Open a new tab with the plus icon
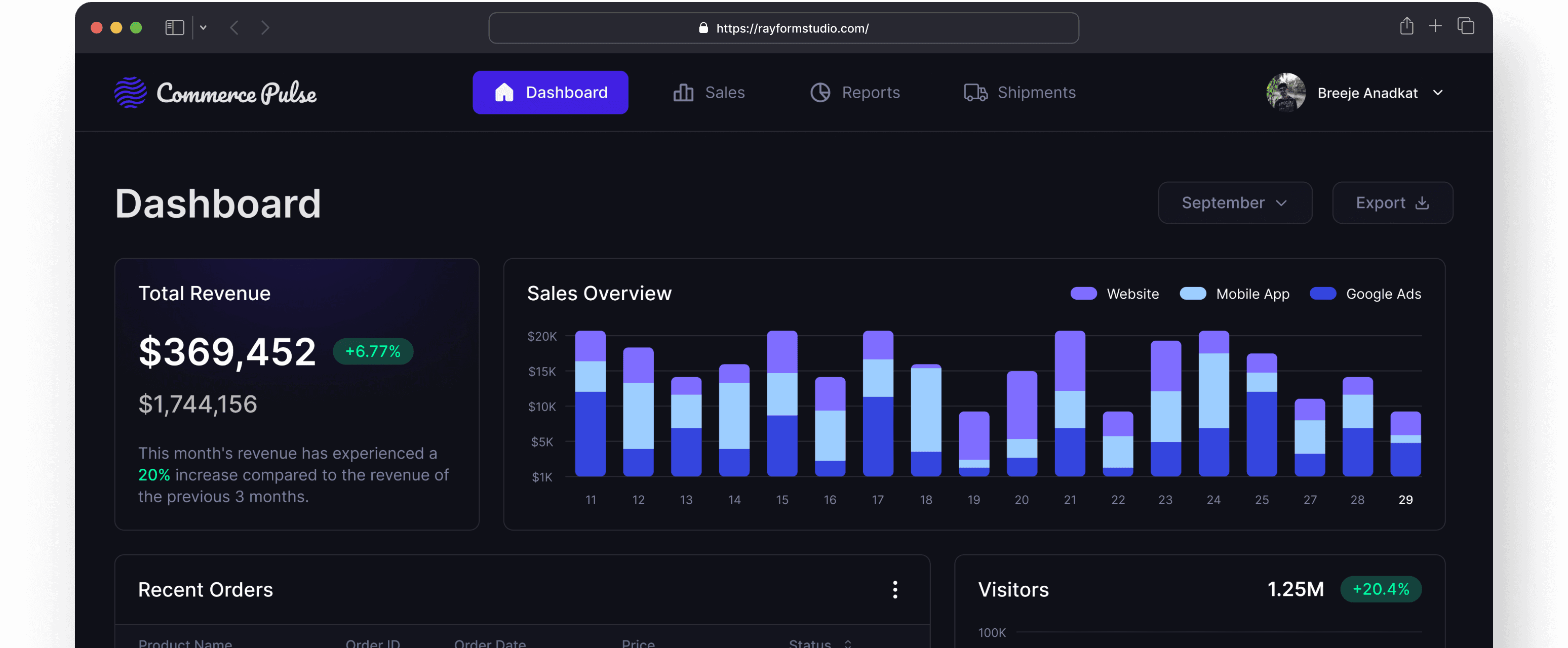Screen dimensions: 1568x648 1435,26
